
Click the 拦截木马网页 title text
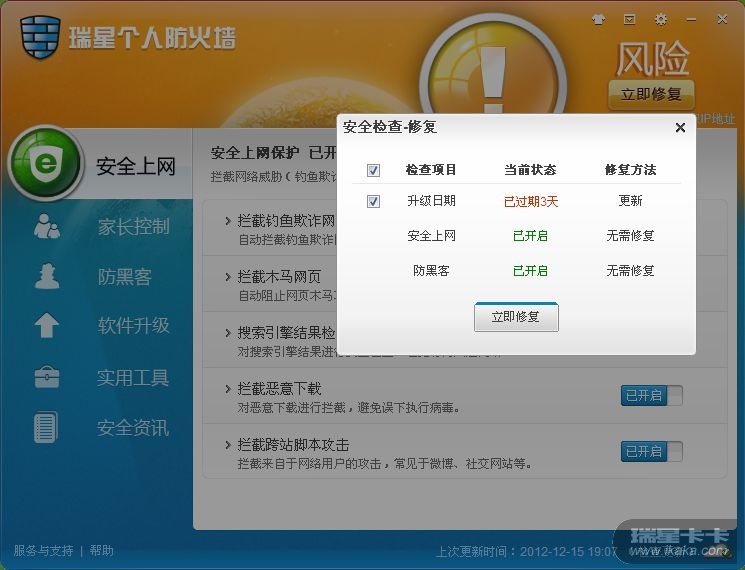pos(279,276)
